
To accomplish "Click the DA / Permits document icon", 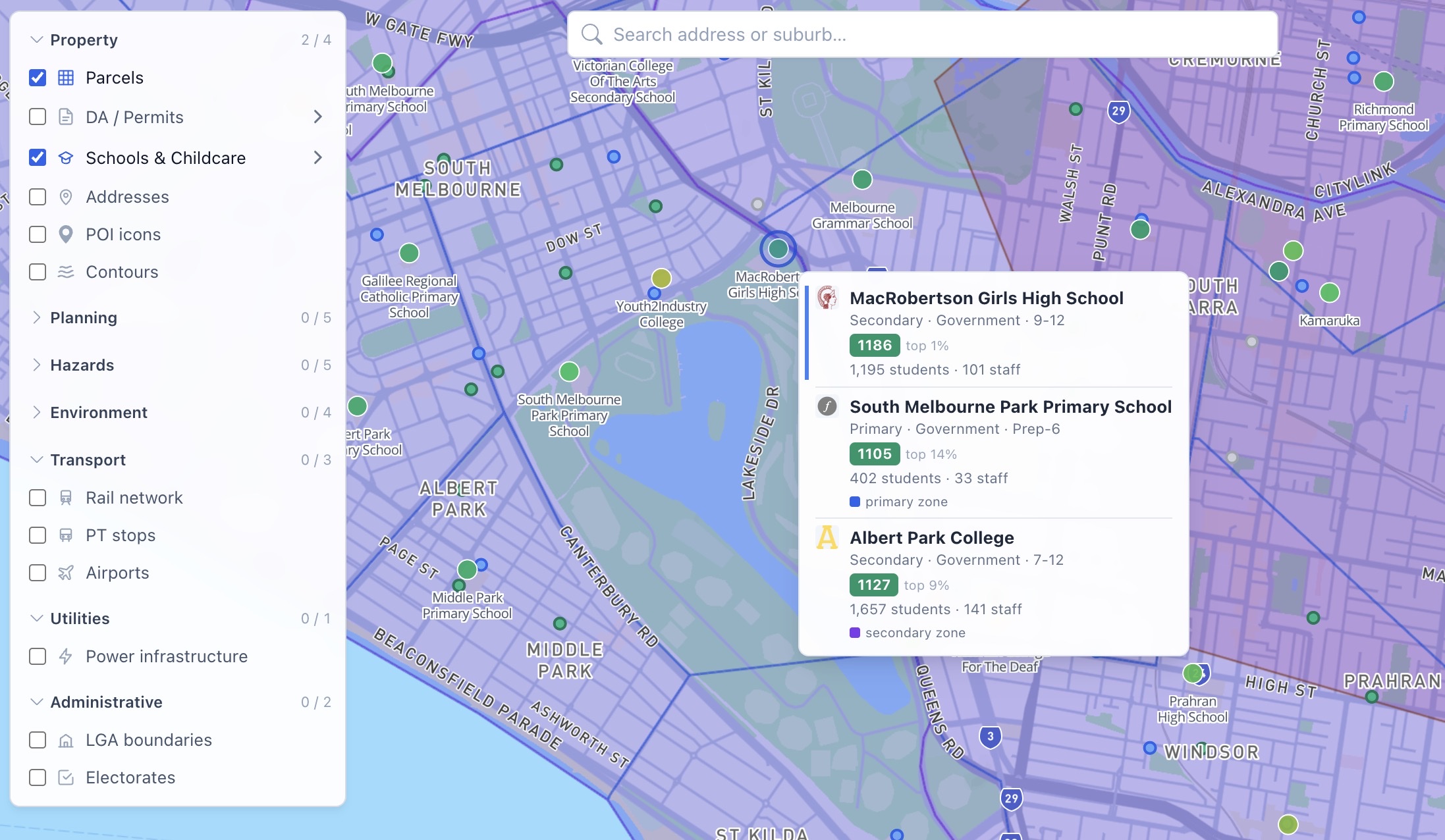I will point(66,117).
